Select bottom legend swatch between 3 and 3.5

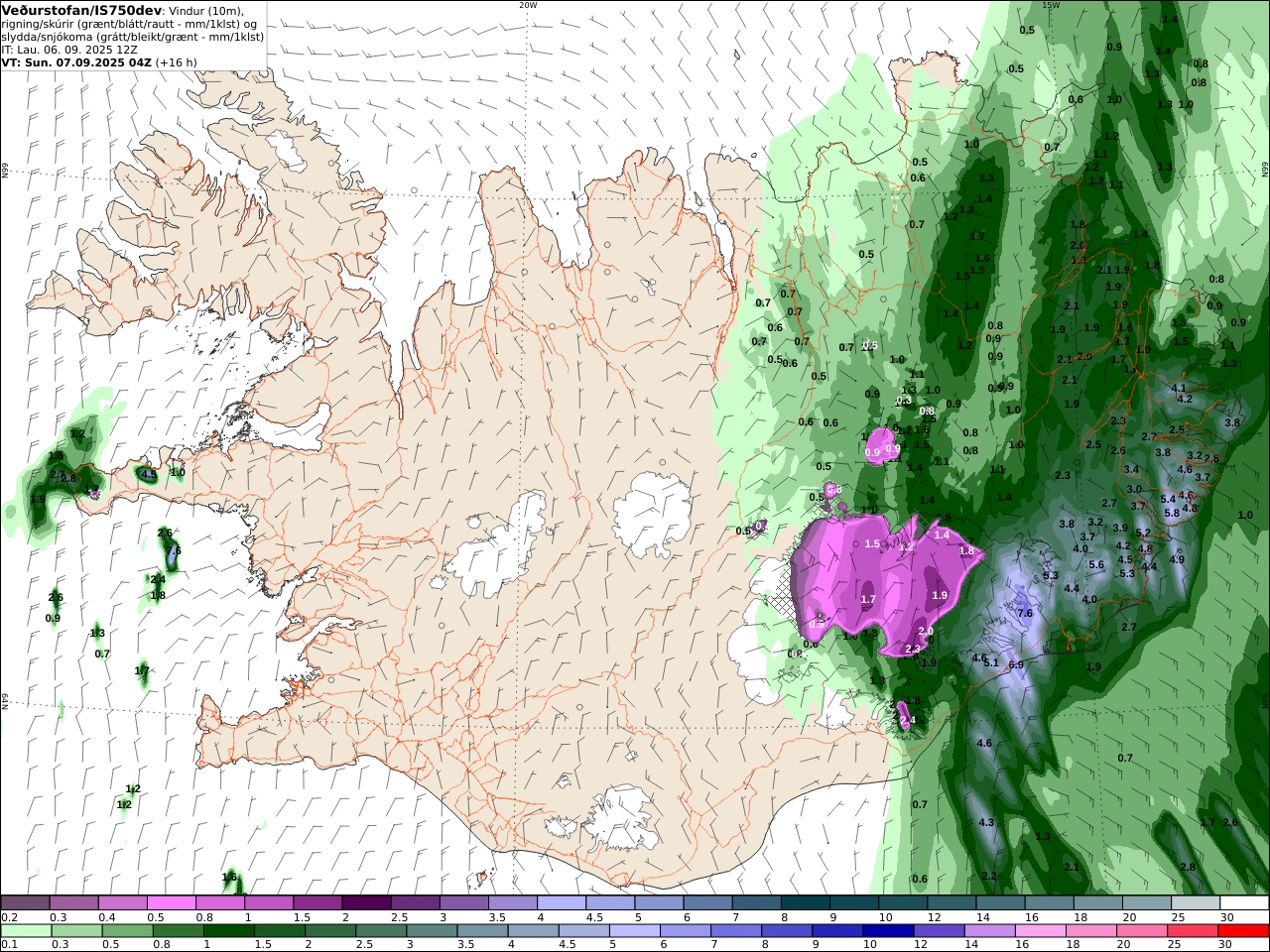pyautogui.click(x=433, y=931)
